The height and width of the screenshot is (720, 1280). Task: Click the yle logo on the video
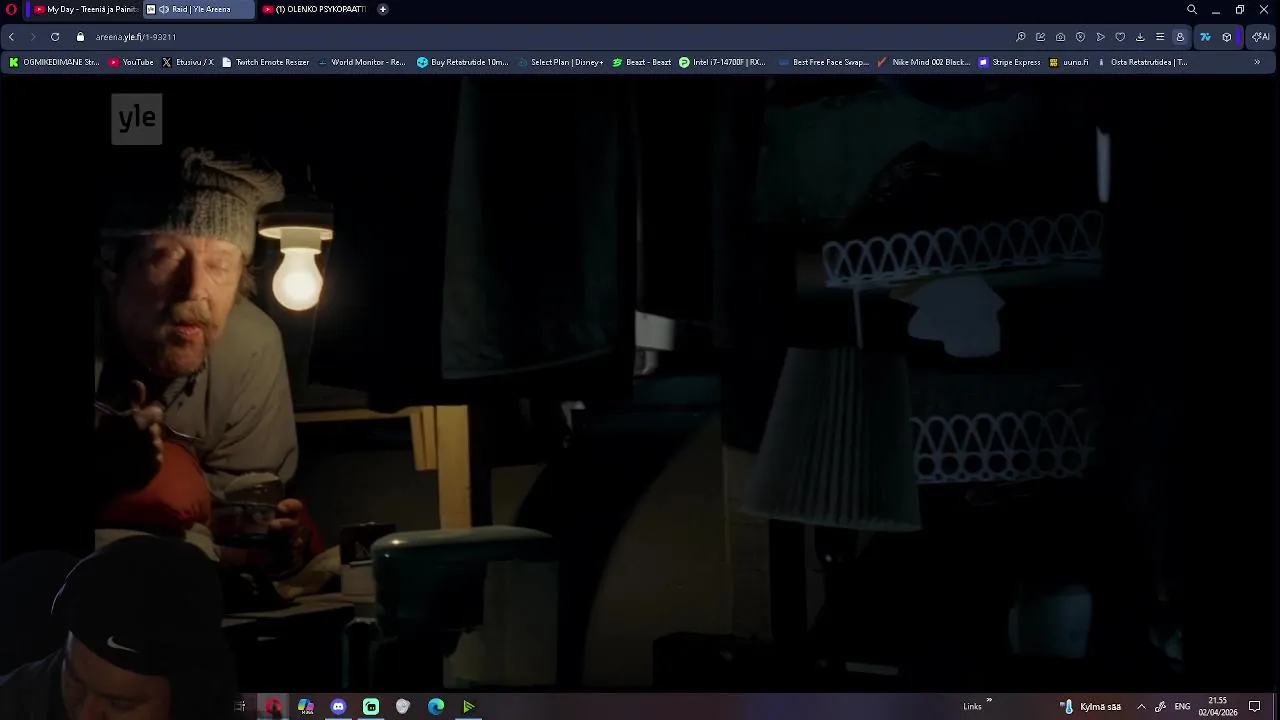(x=137, y=118)
